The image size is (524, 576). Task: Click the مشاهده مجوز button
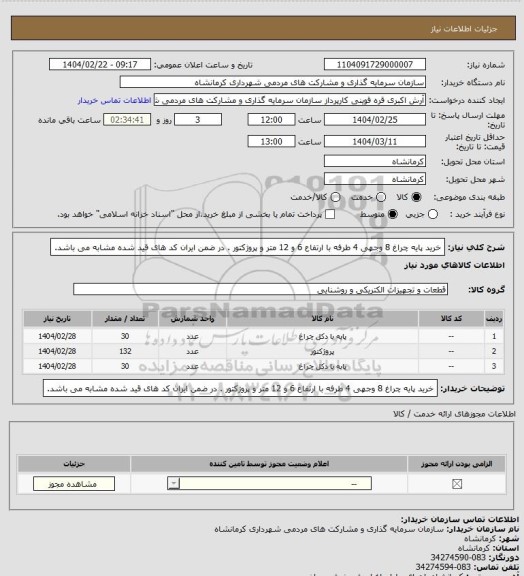[74, 484]
